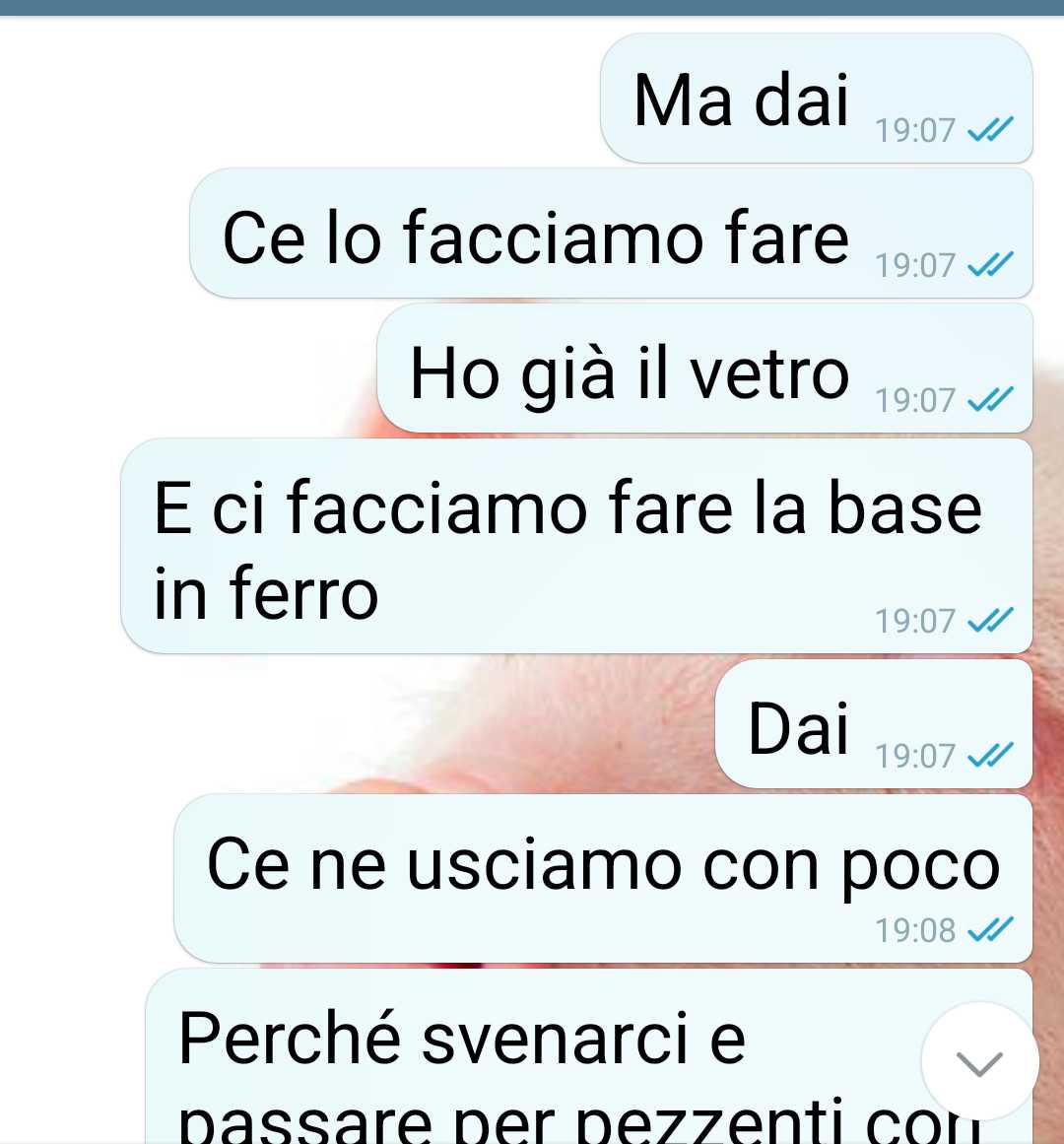Select the "Ho già il vetro" message
This screenshot has width=1064, height=1144.
pos(704,368)
